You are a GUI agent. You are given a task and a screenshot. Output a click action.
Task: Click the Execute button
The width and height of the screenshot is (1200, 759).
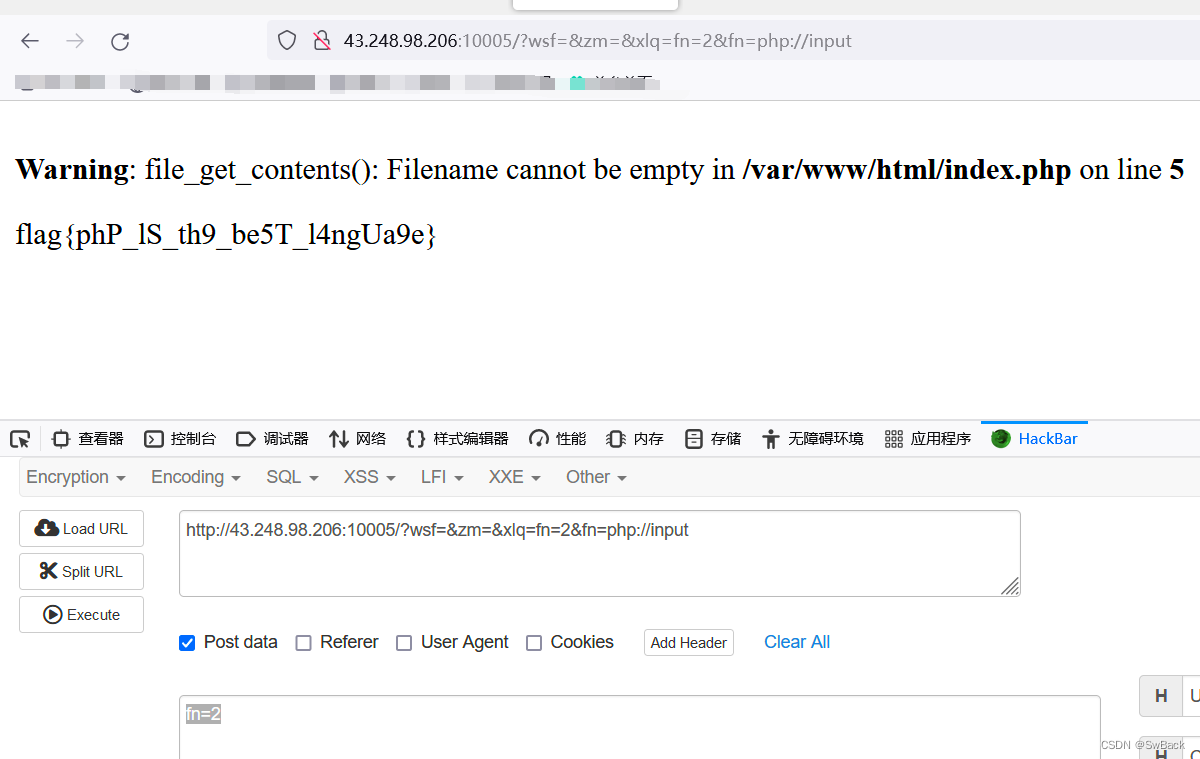(81, 615)
